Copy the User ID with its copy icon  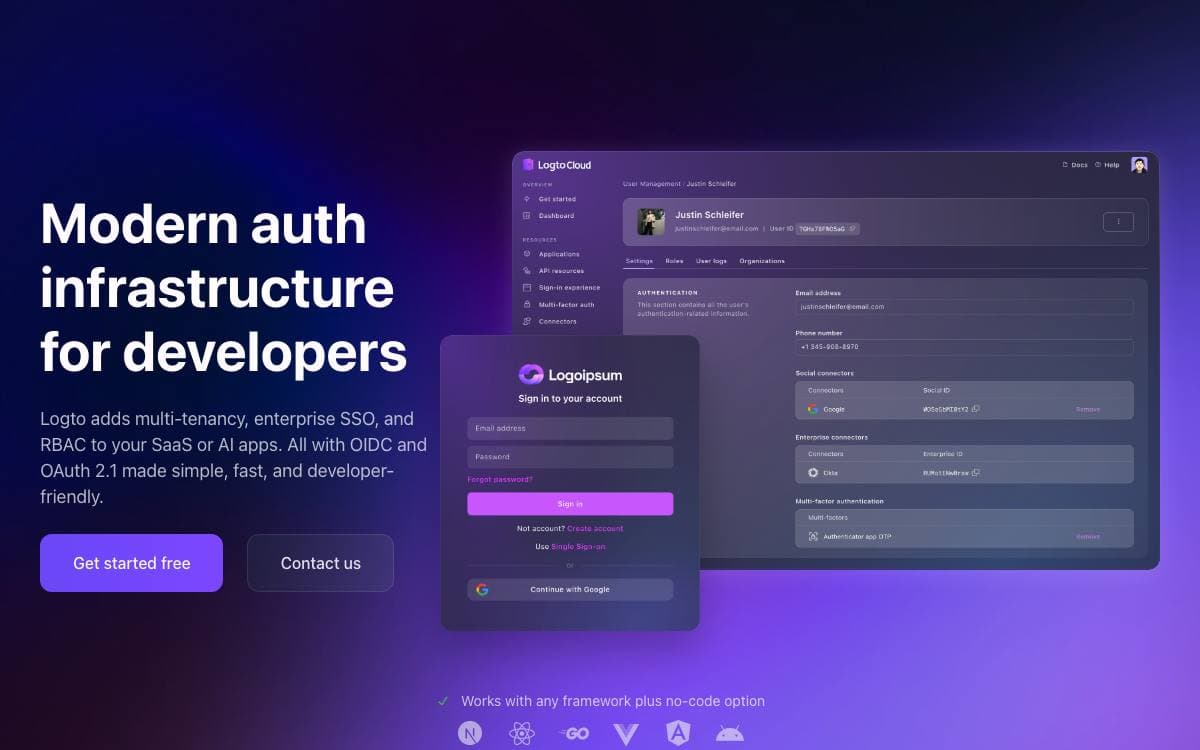tap(853, 229)
